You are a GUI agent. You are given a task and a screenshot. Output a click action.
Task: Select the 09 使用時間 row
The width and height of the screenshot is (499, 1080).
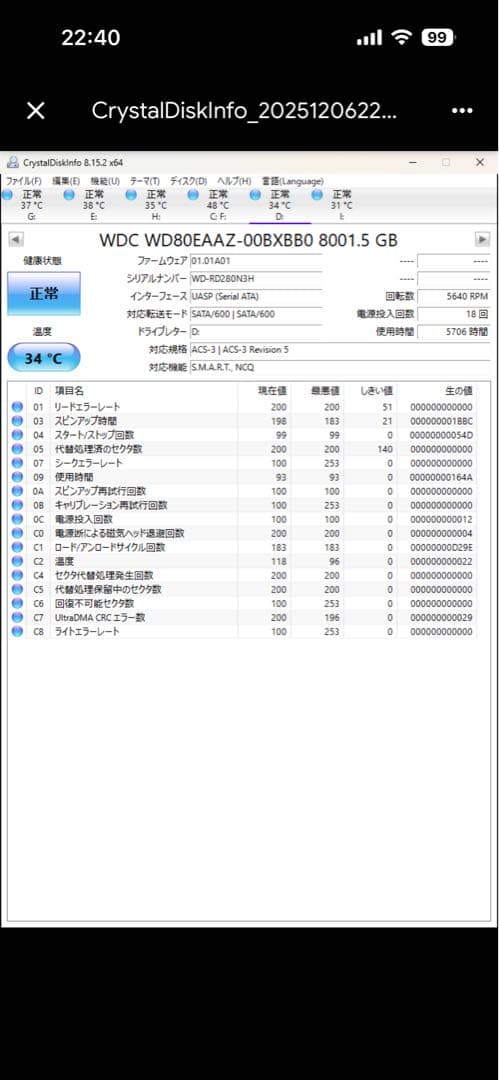point(243,477)
